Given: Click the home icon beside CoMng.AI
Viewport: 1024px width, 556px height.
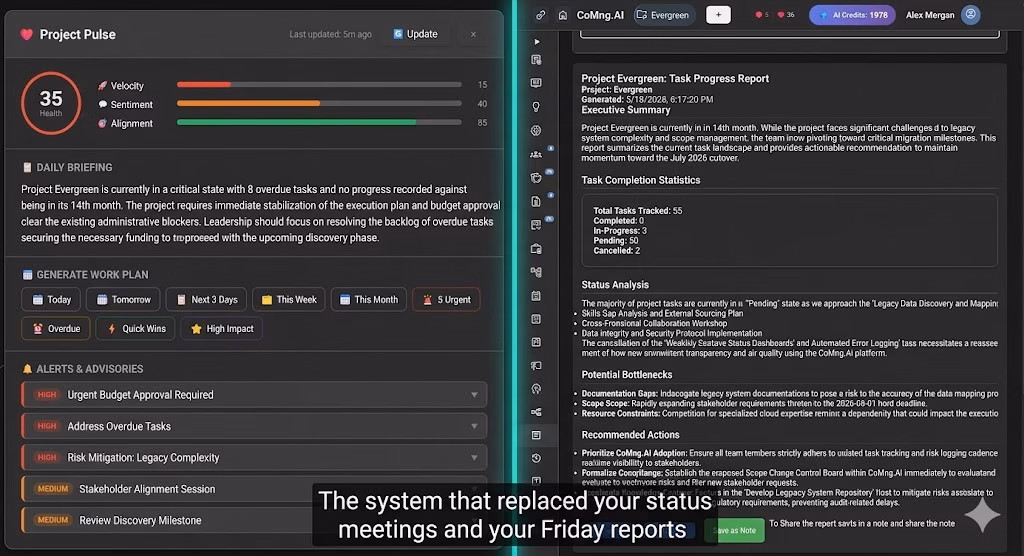Looking at the screenshot, I should (x=562, y=14).
